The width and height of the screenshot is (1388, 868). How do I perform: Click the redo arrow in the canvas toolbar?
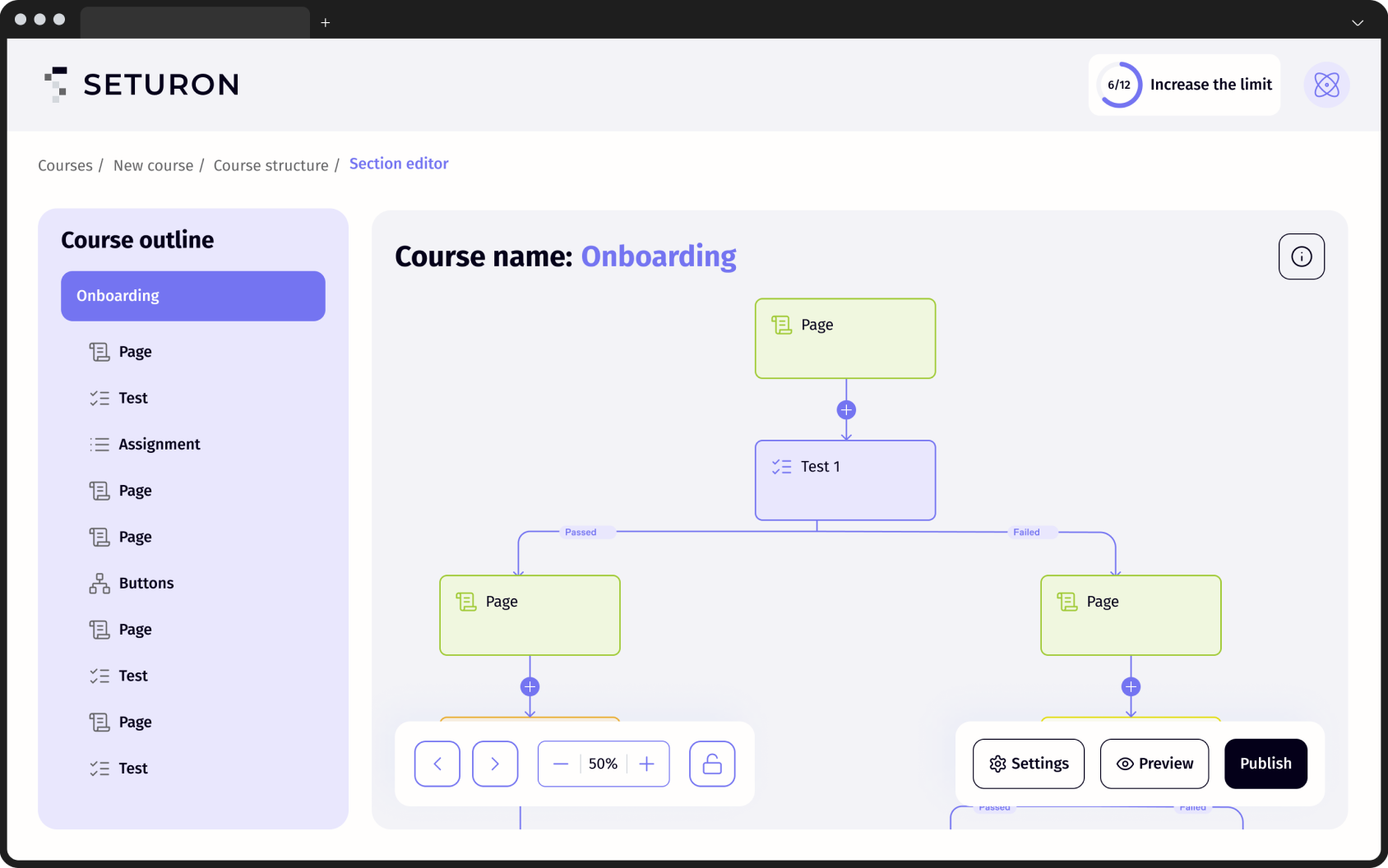click(x=494, y=764)
